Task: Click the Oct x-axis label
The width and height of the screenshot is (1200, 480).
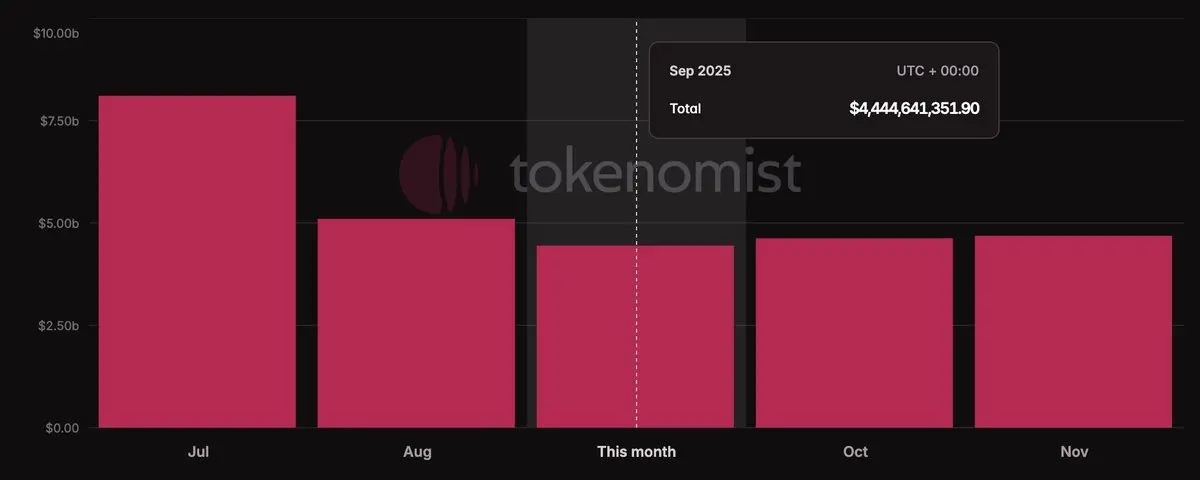Action: click(x=855, y=452)
